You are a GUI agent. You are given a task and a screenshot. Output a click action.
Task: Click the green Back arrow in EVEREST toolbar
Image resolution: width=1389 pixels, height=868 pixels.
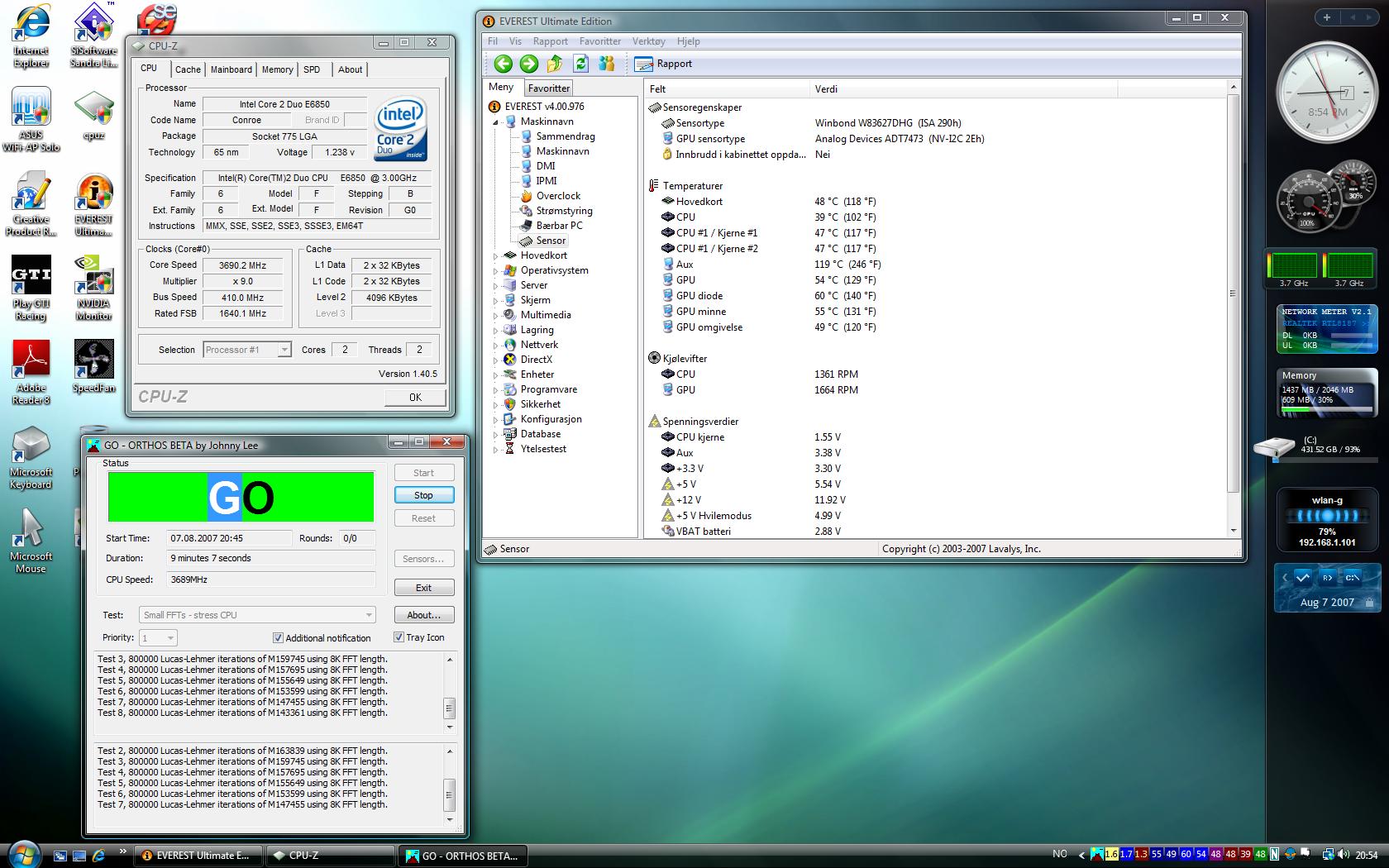[x=503, y=64]
